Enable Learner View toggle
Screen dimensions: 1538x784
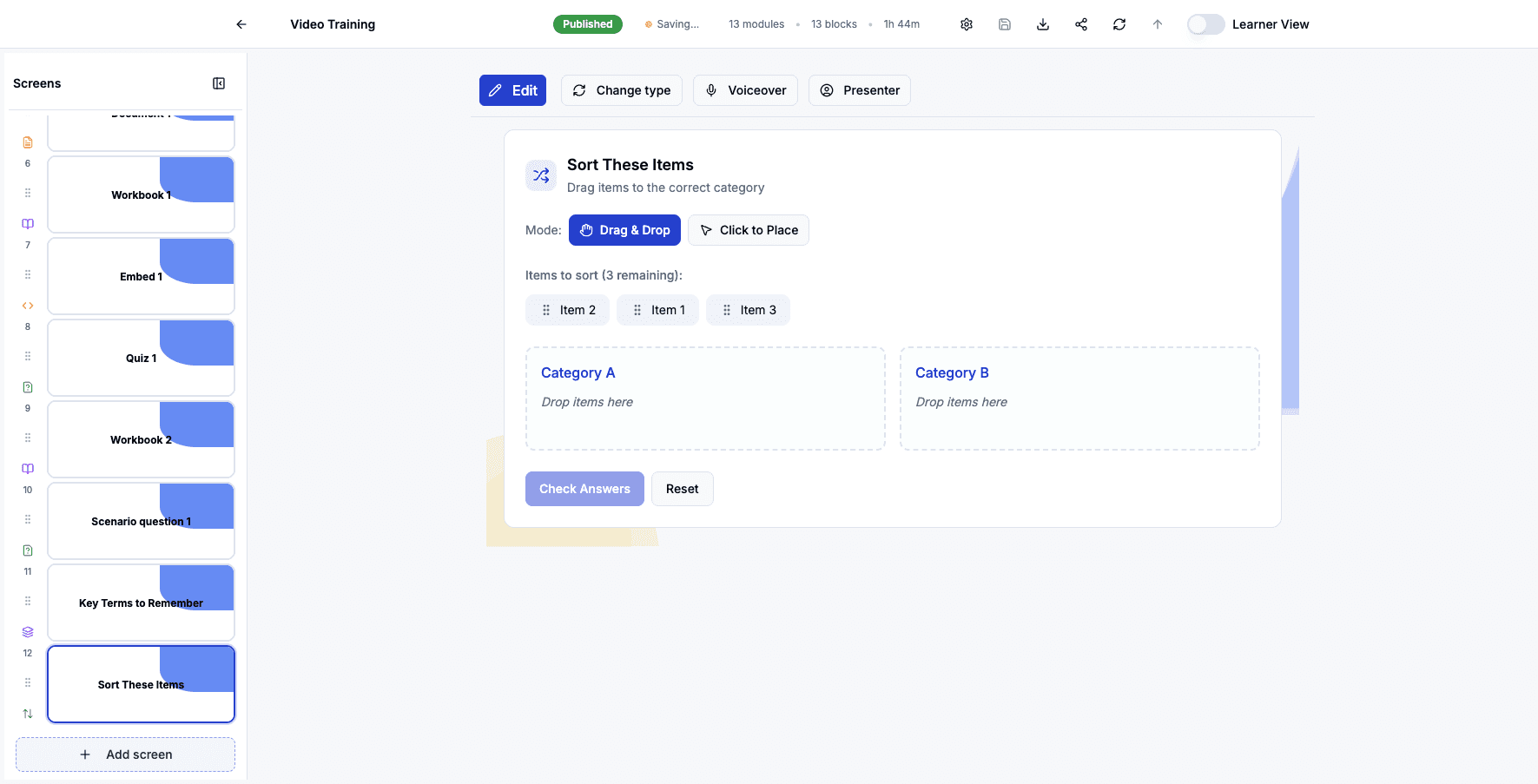[1205, 24]
